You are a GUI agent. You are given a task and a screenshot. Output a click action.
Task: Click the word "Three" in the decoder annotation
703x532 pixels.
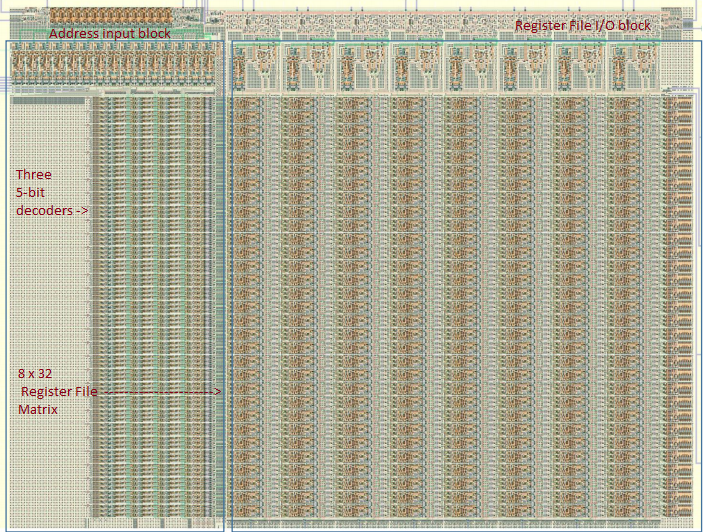[33, 175]
